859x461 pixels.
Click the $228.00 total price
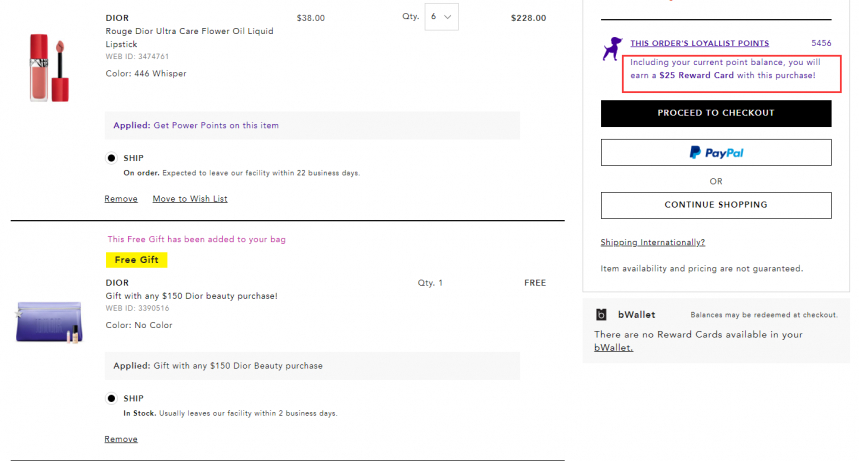[528, 18]
